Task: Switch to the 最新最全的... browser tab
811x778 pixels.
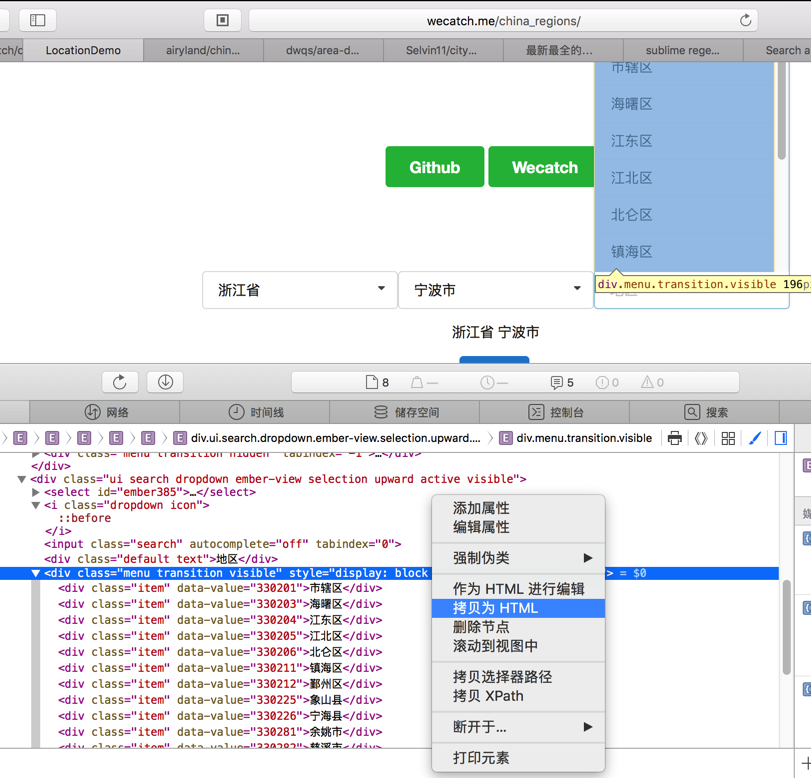Action: pos(563,50)
